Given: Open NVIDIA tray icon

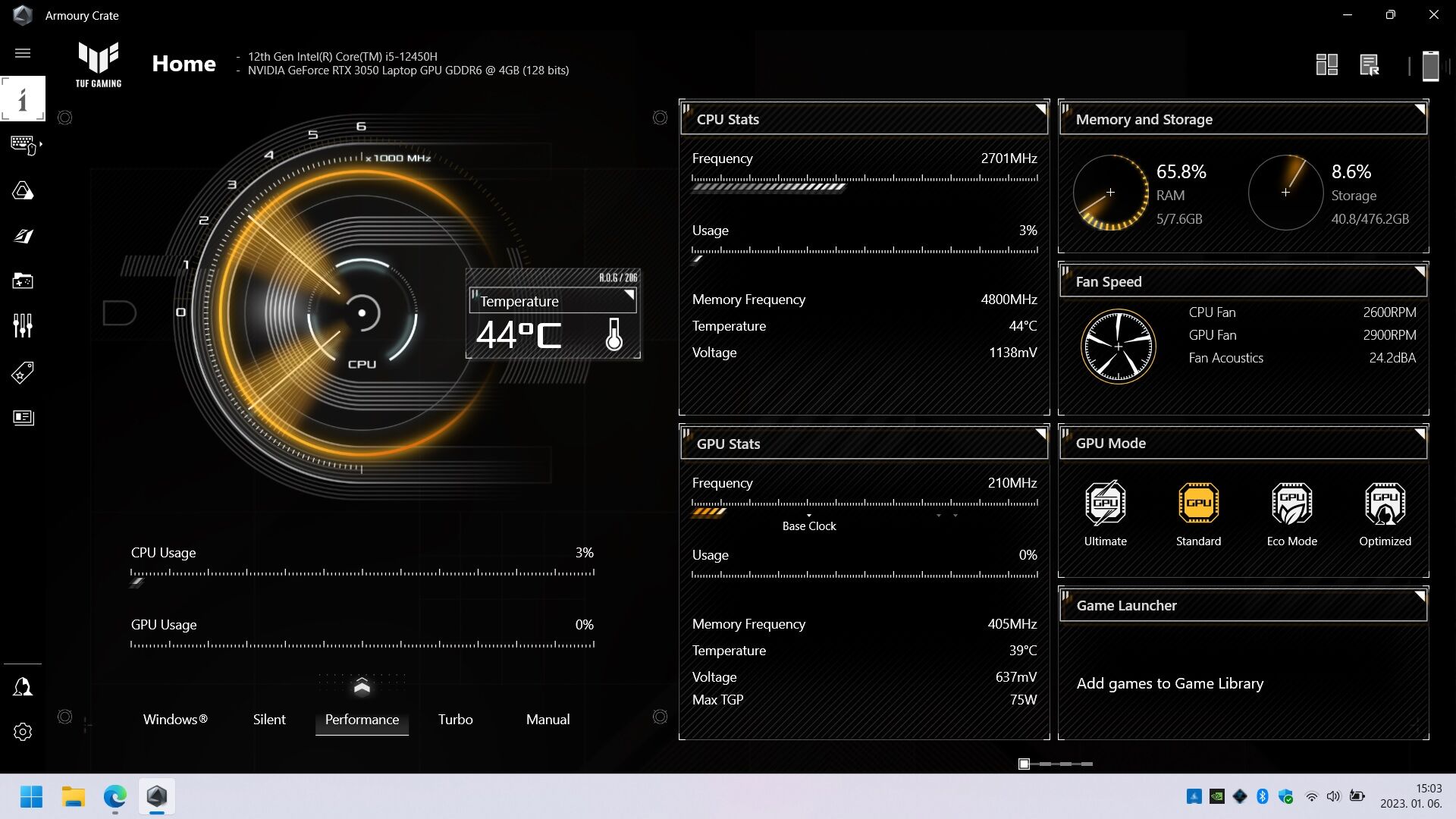Looking at the screenshot, I should [x=1217, y=796].
